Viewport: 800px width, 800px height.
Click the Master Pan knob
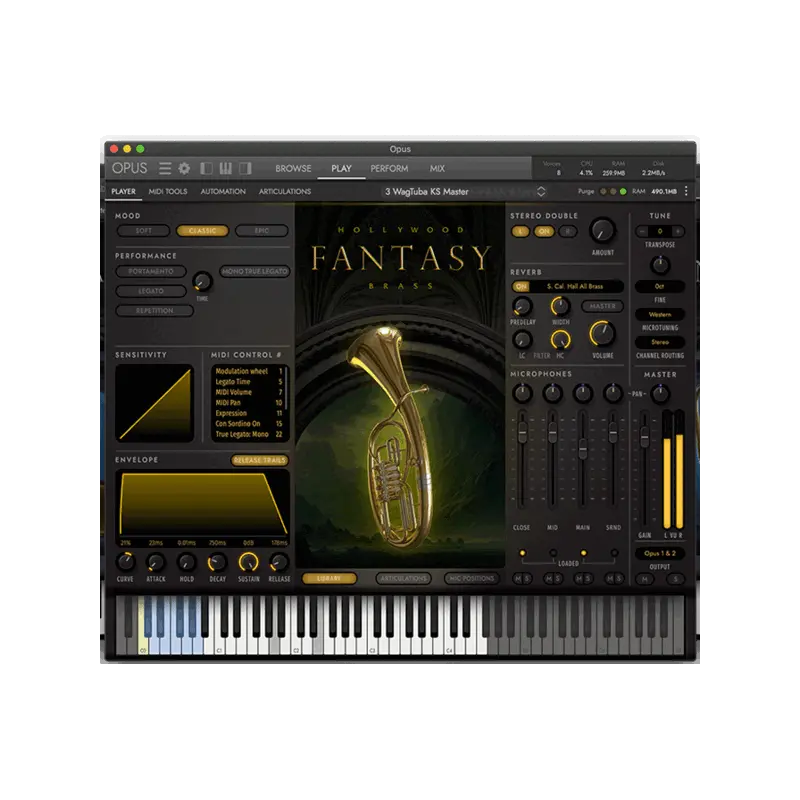[660, 393]
